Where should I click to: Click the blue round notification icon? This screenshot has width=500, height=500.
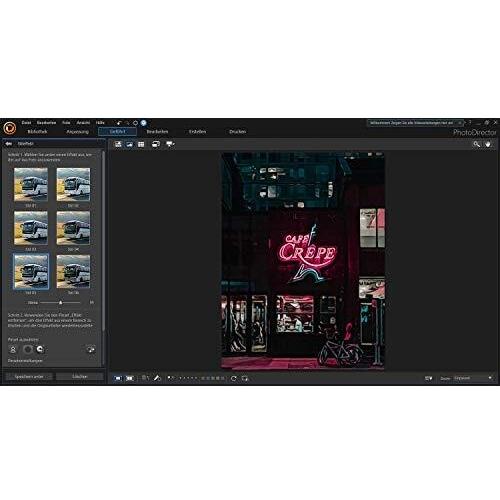coord(144,123)
